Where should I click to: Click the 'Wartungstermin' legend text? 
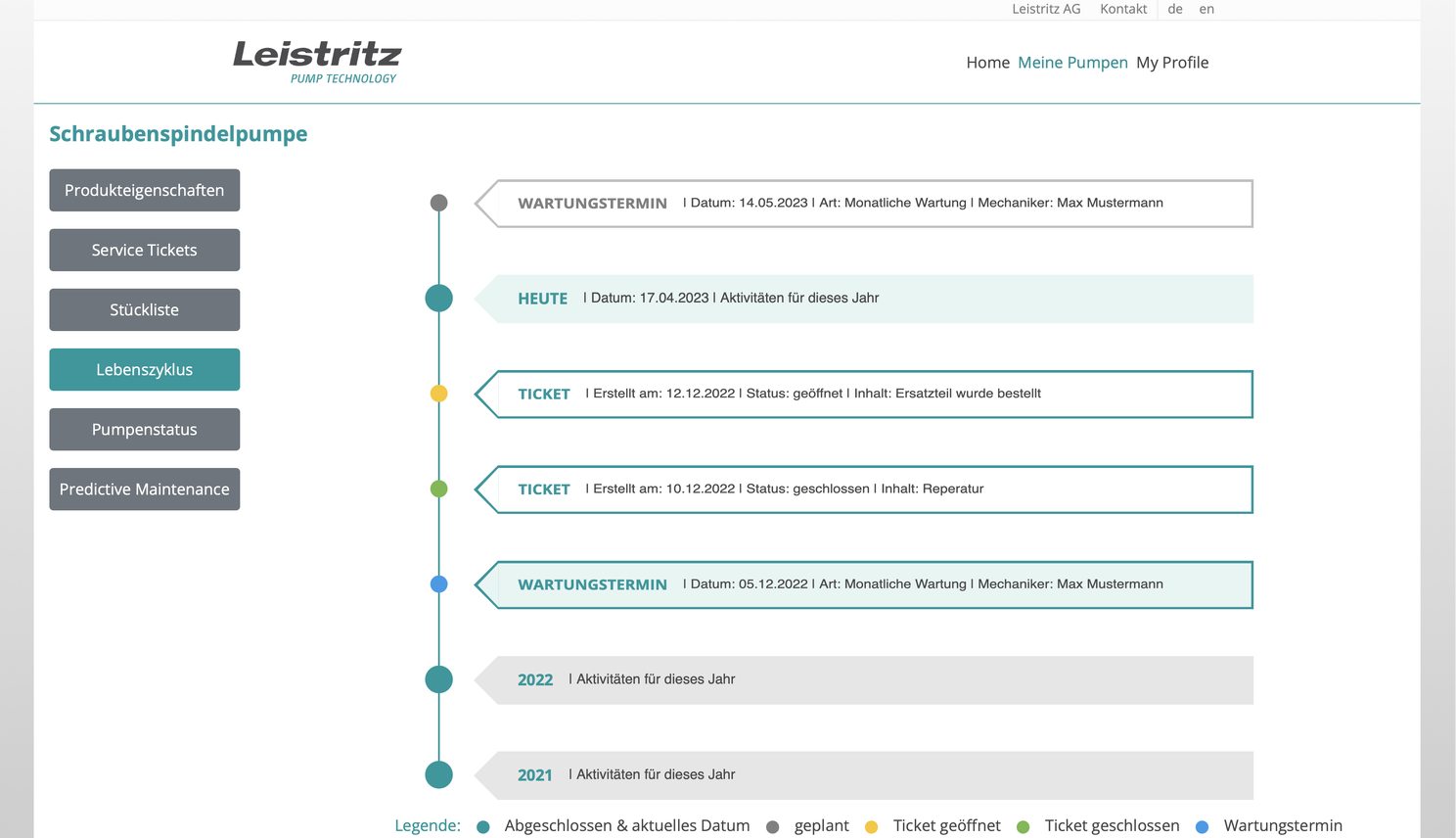(1283, 826)
